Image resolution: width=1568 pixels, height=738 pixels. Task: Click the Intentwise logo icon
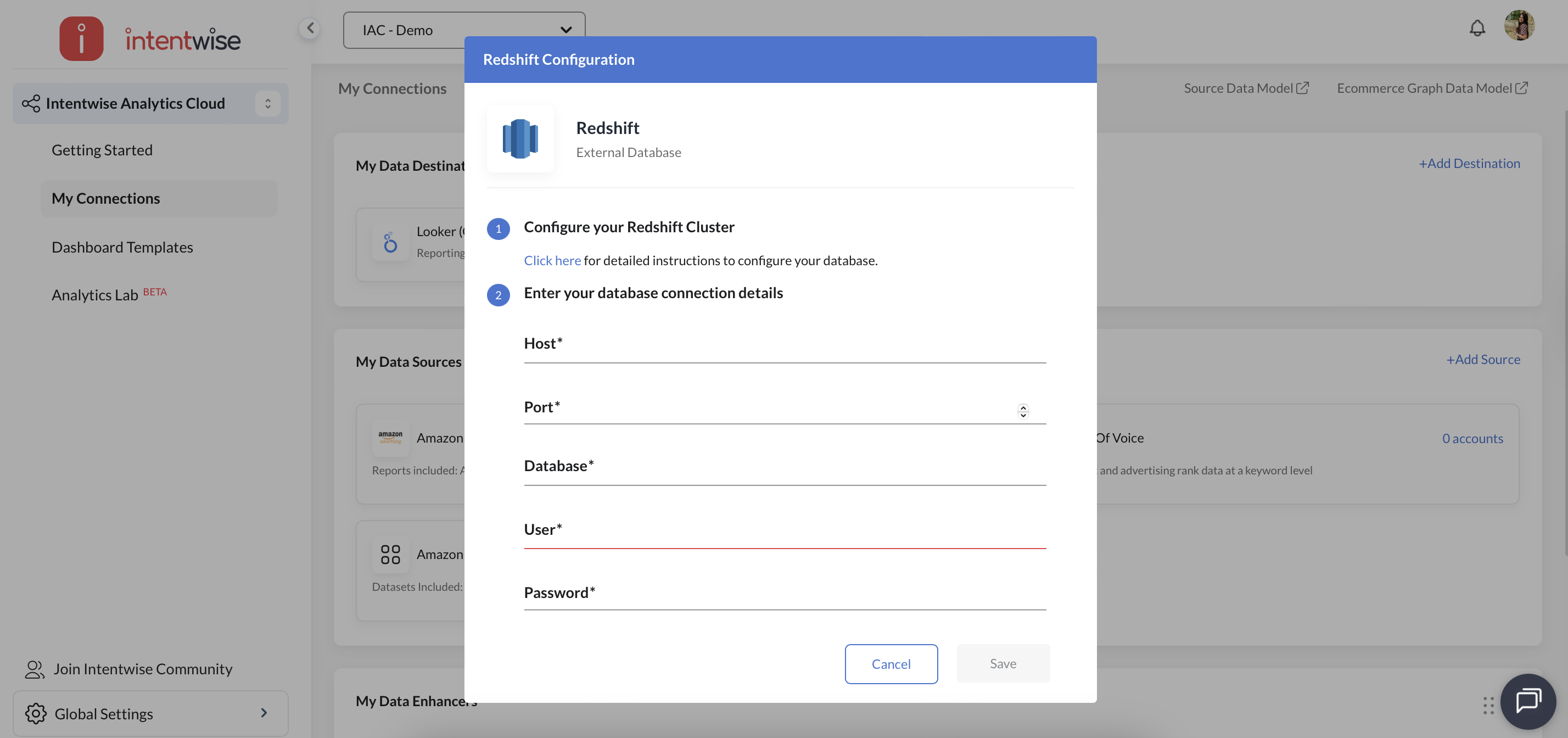pos(81,38)
